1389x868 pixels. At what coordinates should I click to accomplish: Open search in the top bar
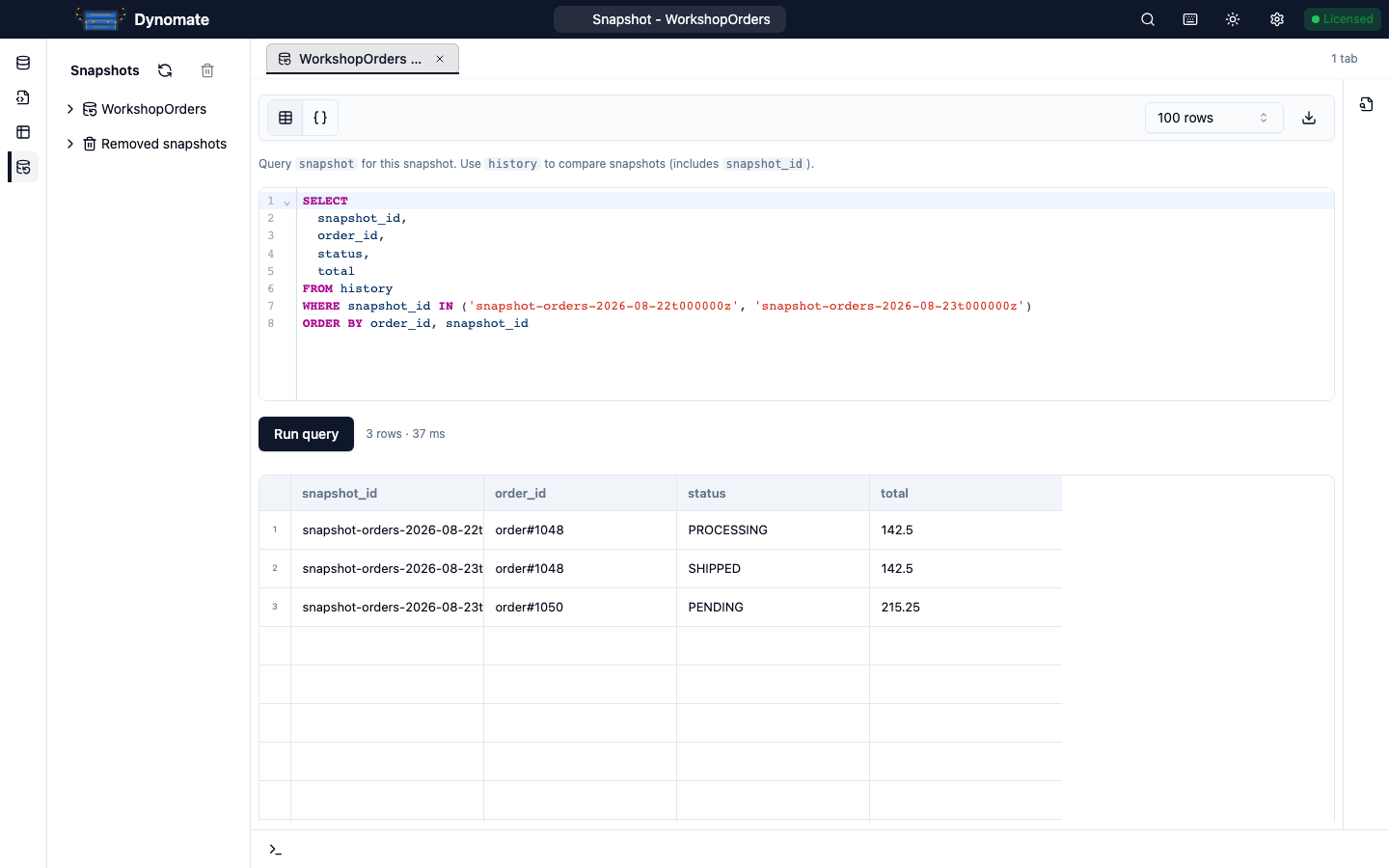click(x=1148, y=19)
